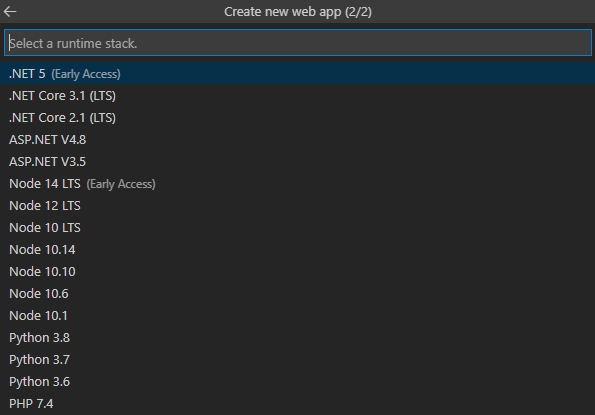
Task: Choose the Node 10.10 option
Action: [298, 272]
